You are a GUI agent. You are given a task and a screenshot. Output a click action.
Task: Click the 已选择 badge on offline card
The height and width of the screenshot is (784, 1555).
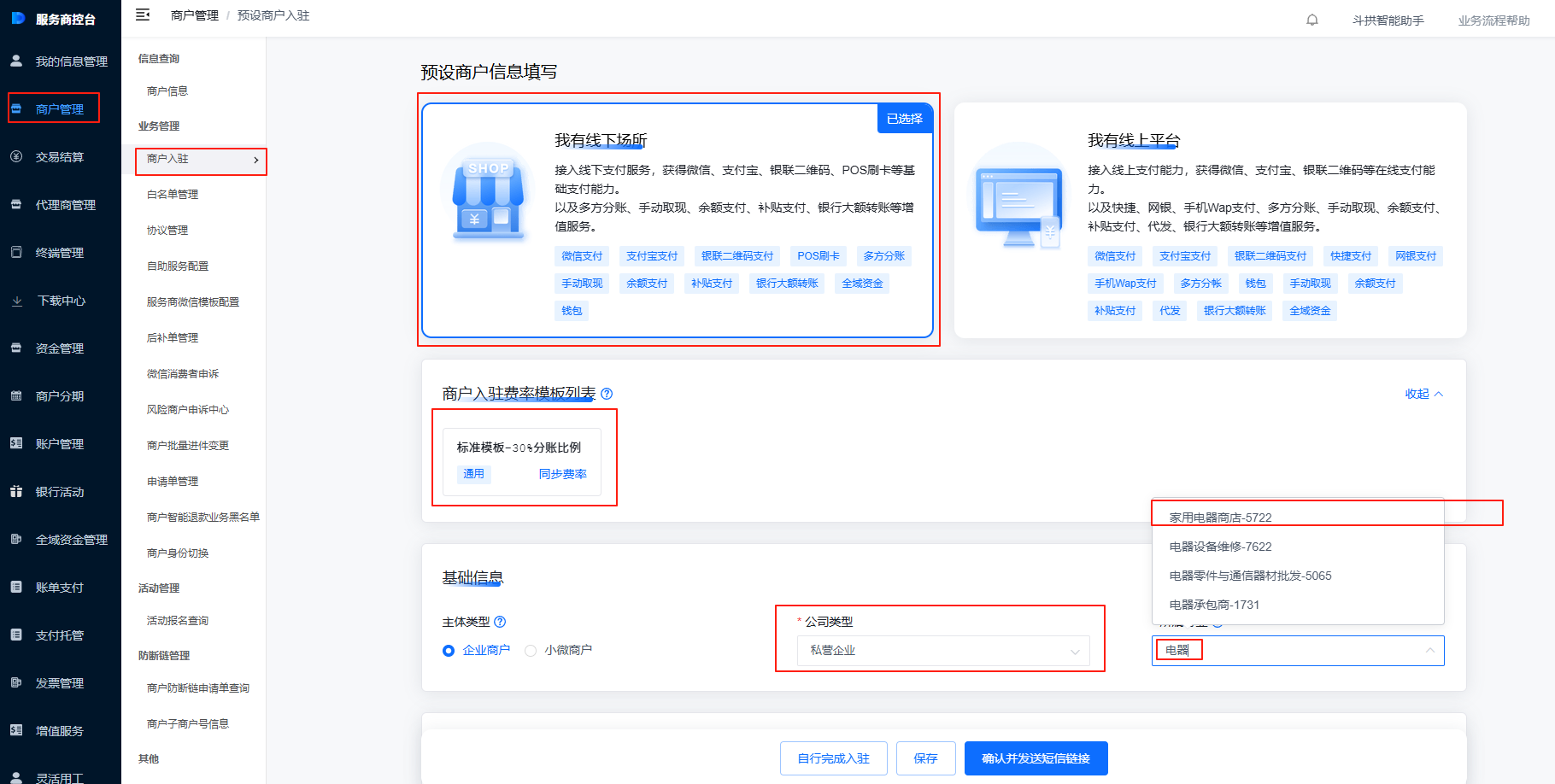point(905,119)
